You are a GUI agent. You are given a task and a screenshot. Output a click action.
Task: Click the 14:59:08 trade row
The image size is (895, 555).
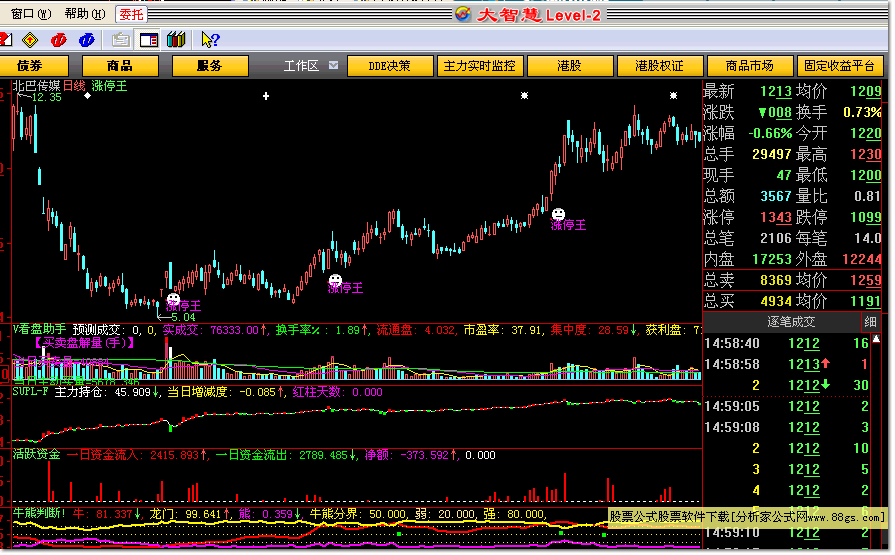click(x=787, y=427)
